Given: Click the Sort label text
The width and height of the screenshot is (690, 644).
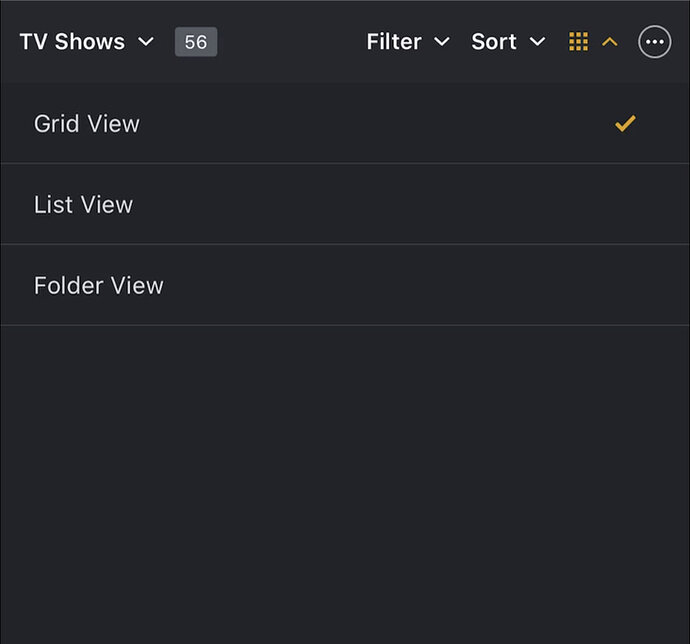Looking at the screenshot, I should (494, 42).
